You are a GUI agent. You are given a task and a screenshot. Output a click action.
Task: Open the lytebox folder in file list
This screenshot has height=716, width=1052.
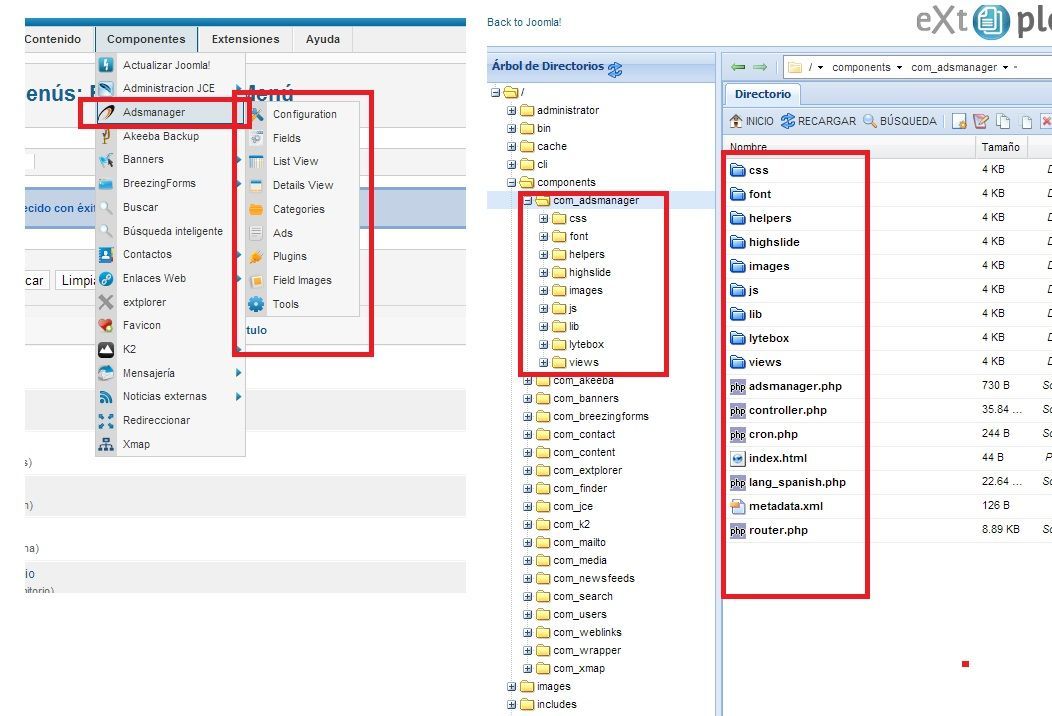click(769, 338)
